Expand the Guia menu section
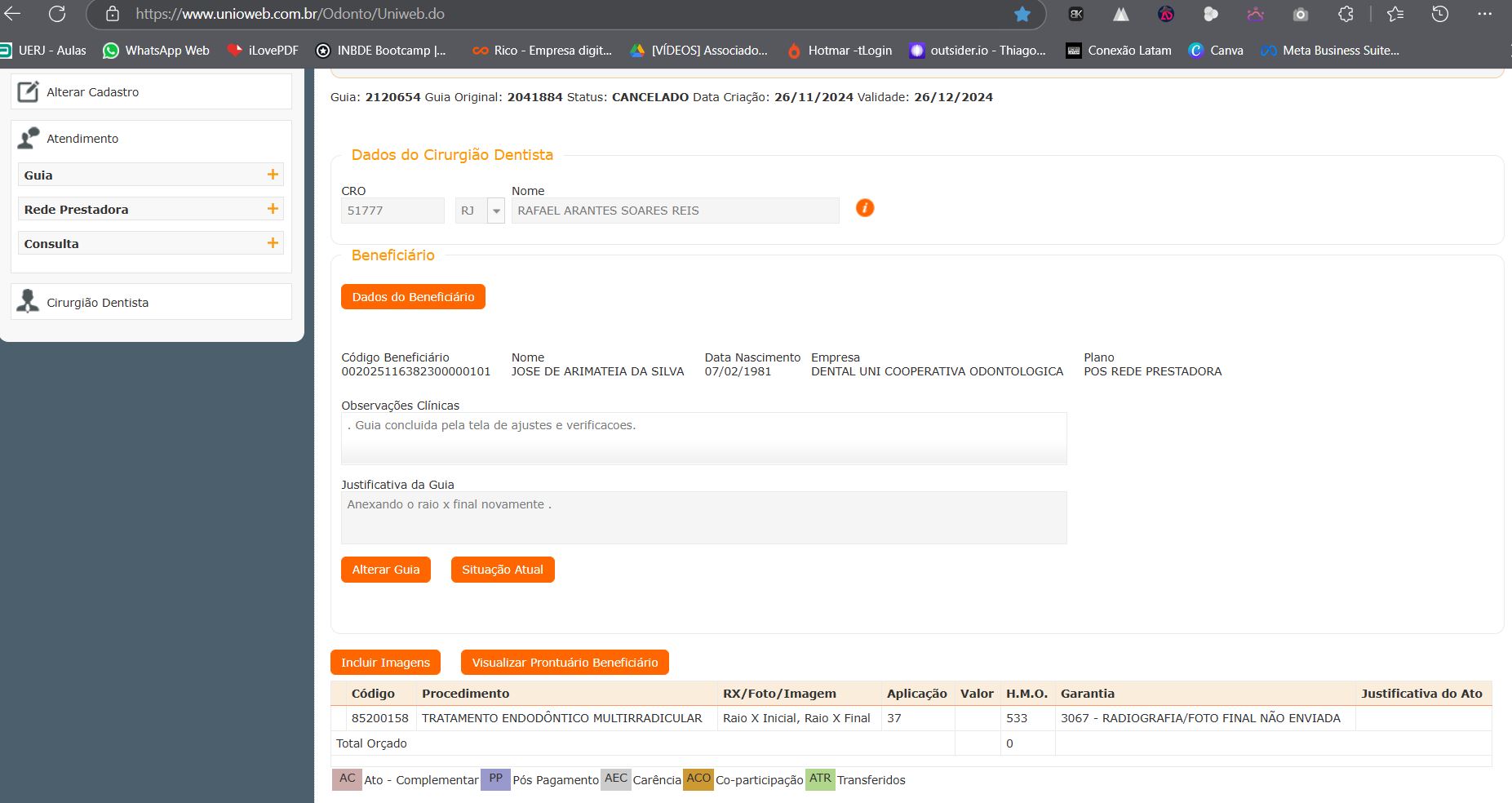Image resolution: width=1512 pixels, height=803 pixels. pyautogui.click(x=273, y=175)
